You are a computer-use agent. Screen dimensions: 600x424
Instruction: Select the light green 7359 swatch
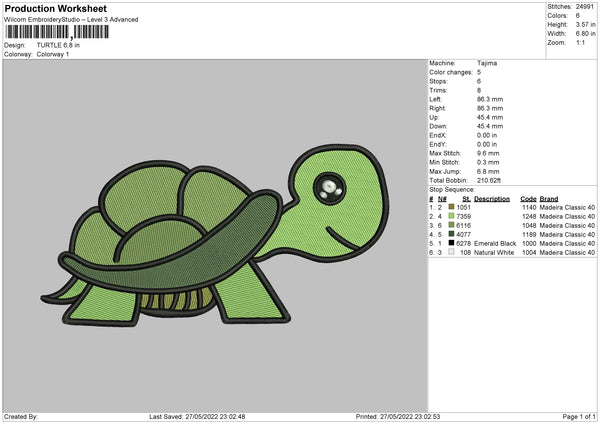(451, 216)
